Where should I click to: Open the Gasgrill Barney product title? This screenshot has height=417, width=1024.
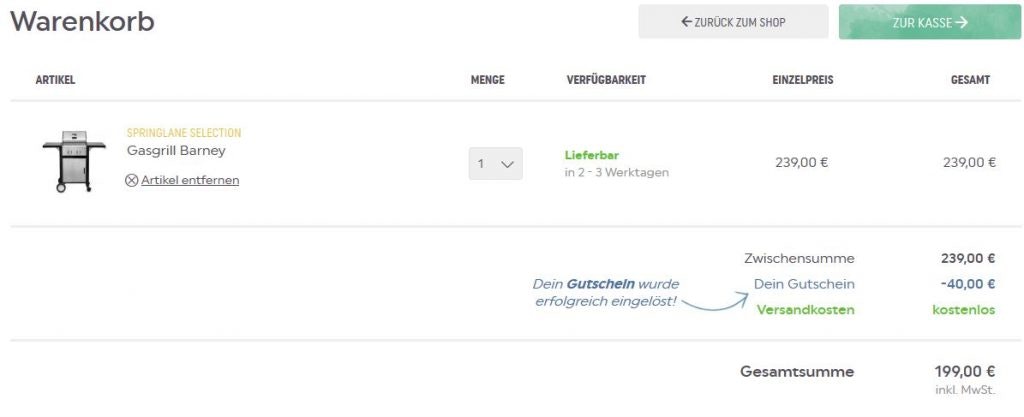point(176,151)
